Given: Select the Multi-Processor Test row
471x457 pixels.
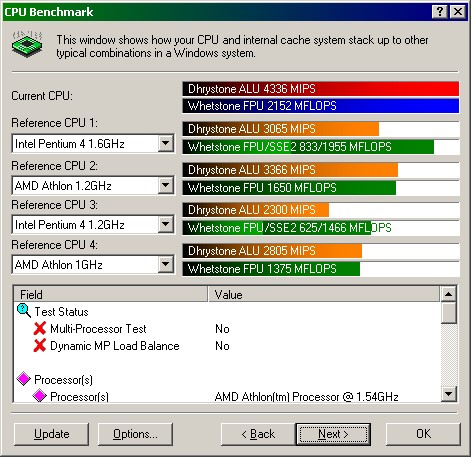Looking at the screenshot, I should point(227,329).
